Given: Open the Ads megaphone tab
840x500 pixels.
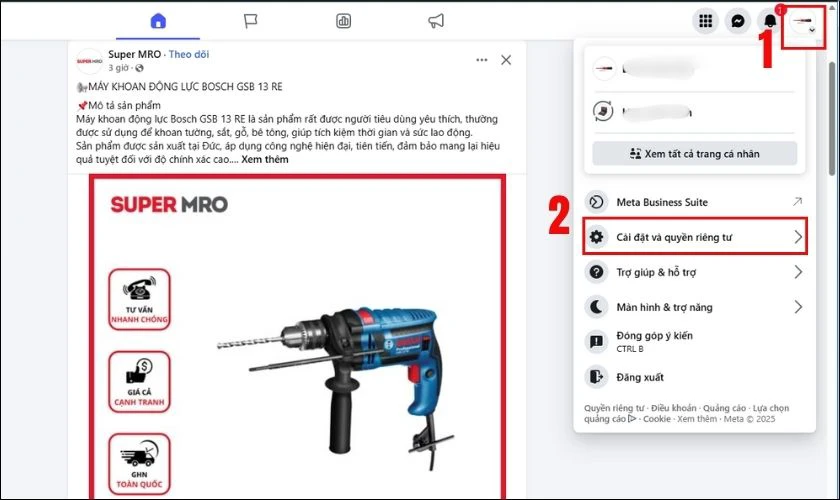Looking at the screenshot, I should (436, 21).
